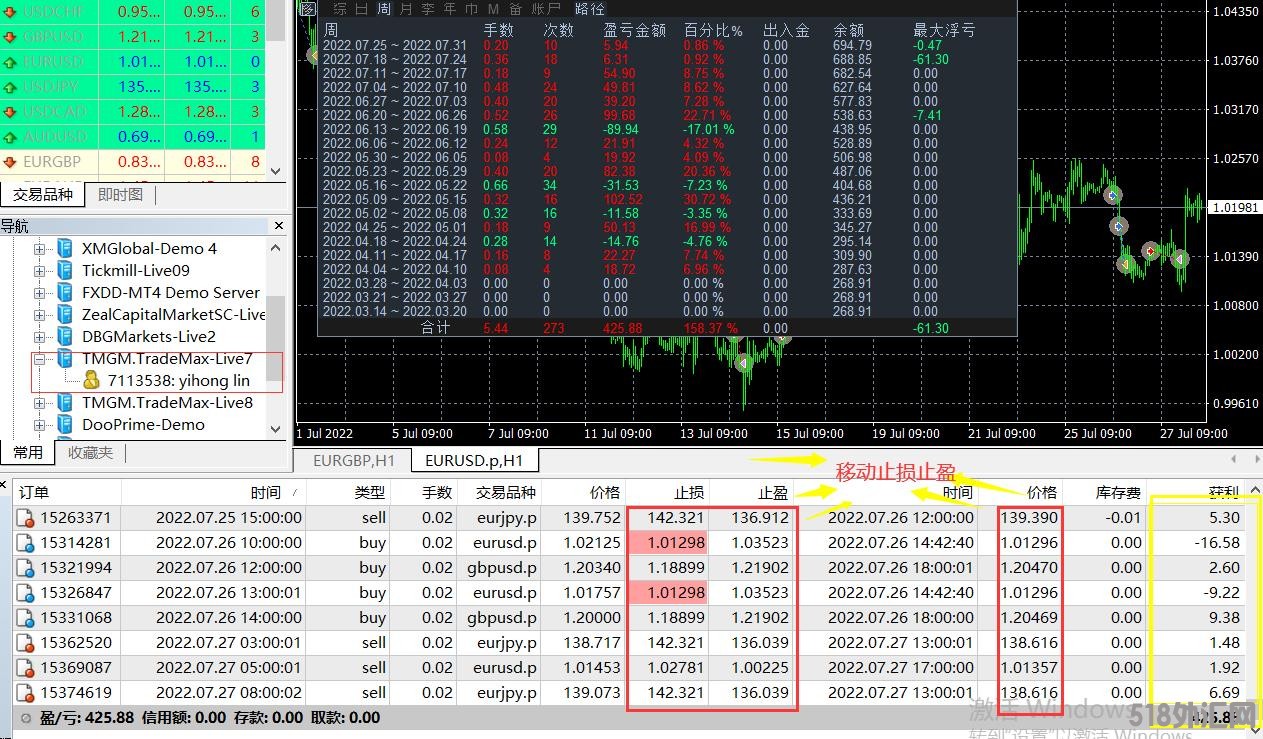Click order 15263371's sell order icon
This screenshot has height=739, width=1263.
pos(26,518)
